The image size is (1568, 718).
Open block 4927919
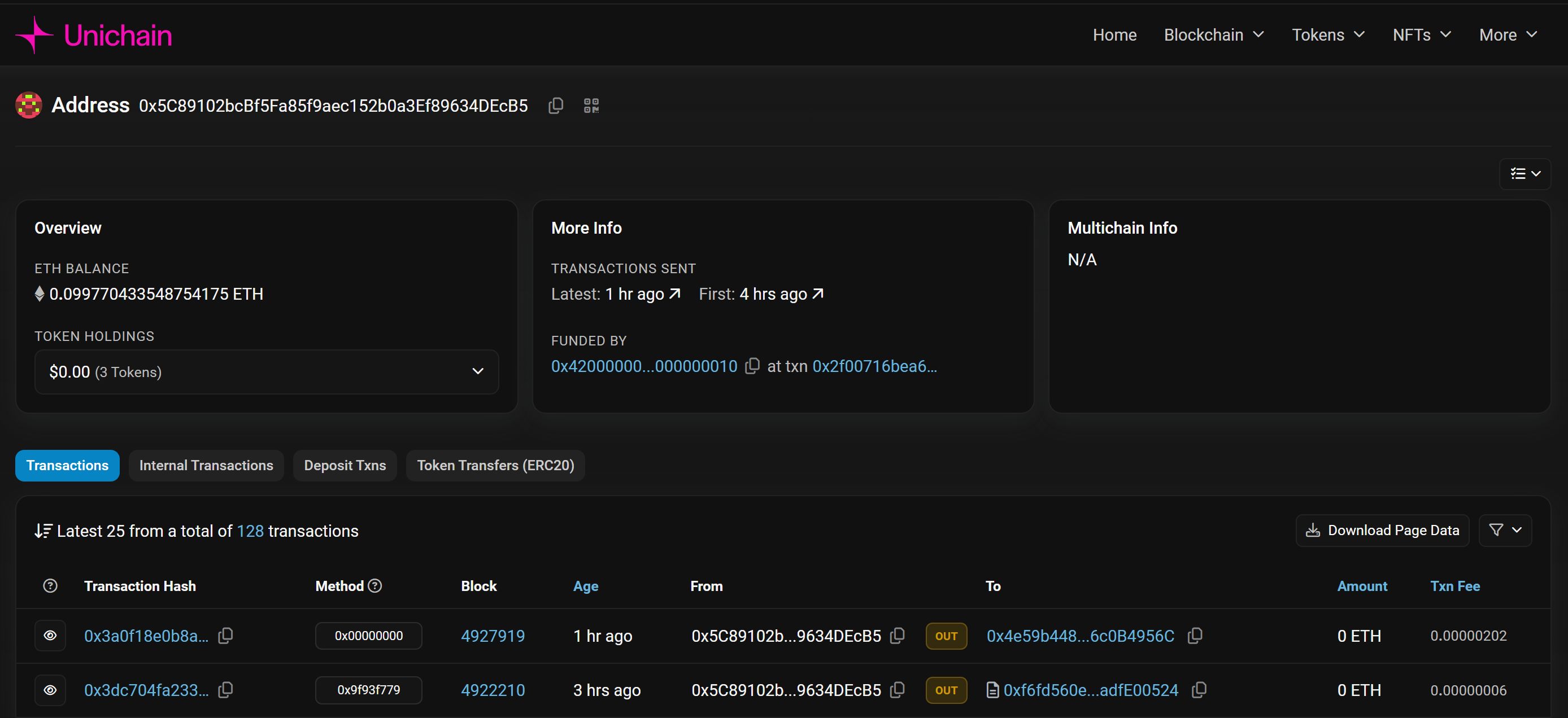(493, 636)
